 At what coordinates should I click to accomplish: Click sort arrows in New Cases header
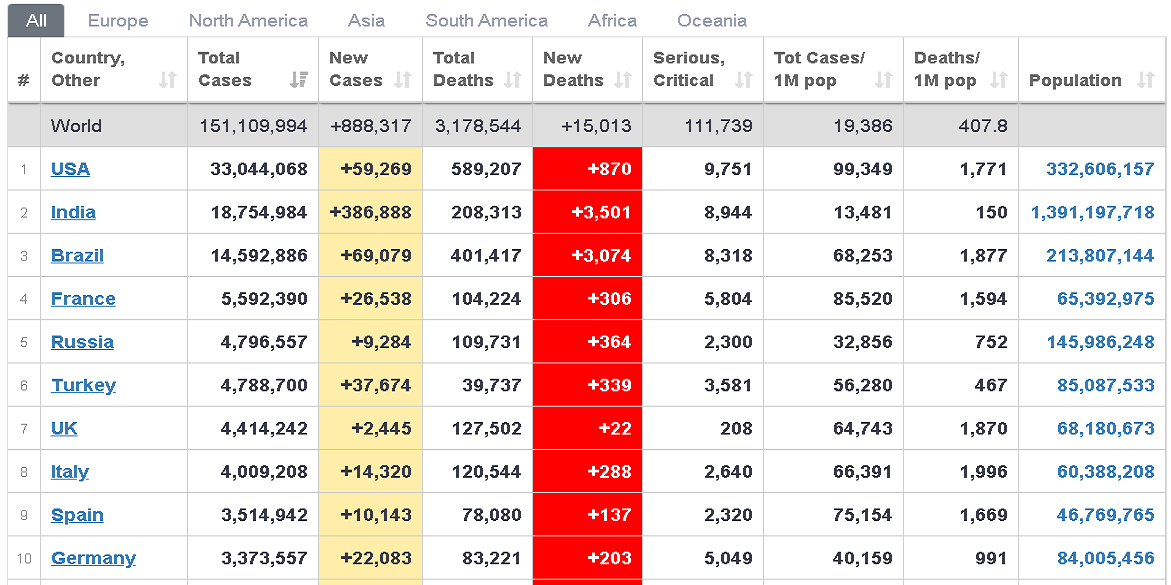(x=403, y=80)
